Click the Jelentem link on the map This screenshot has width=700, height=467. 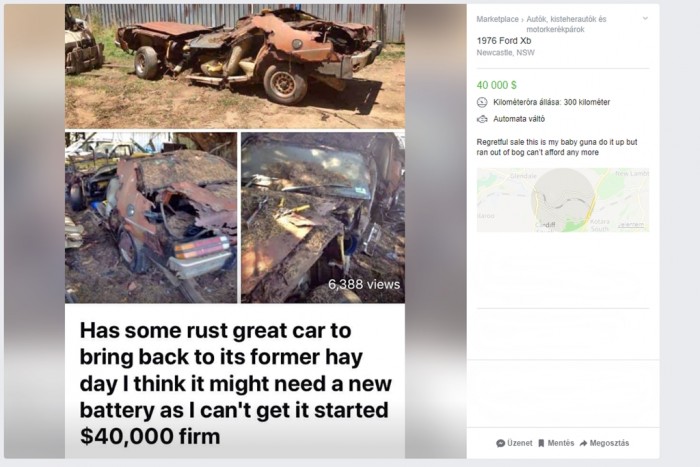tap(631, 225)
